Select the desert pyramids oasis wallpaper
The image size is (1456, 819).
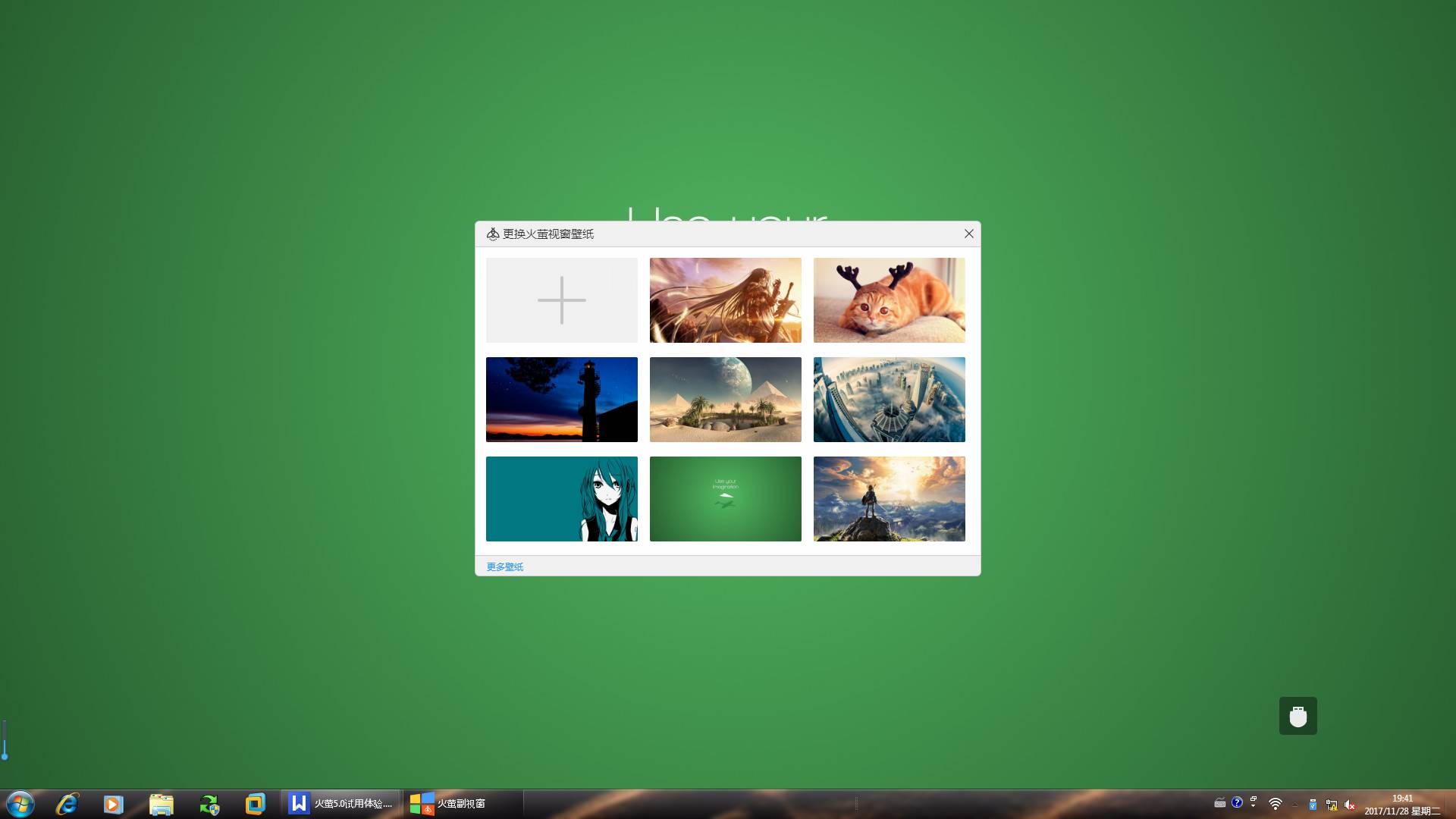tap(725, 400)
